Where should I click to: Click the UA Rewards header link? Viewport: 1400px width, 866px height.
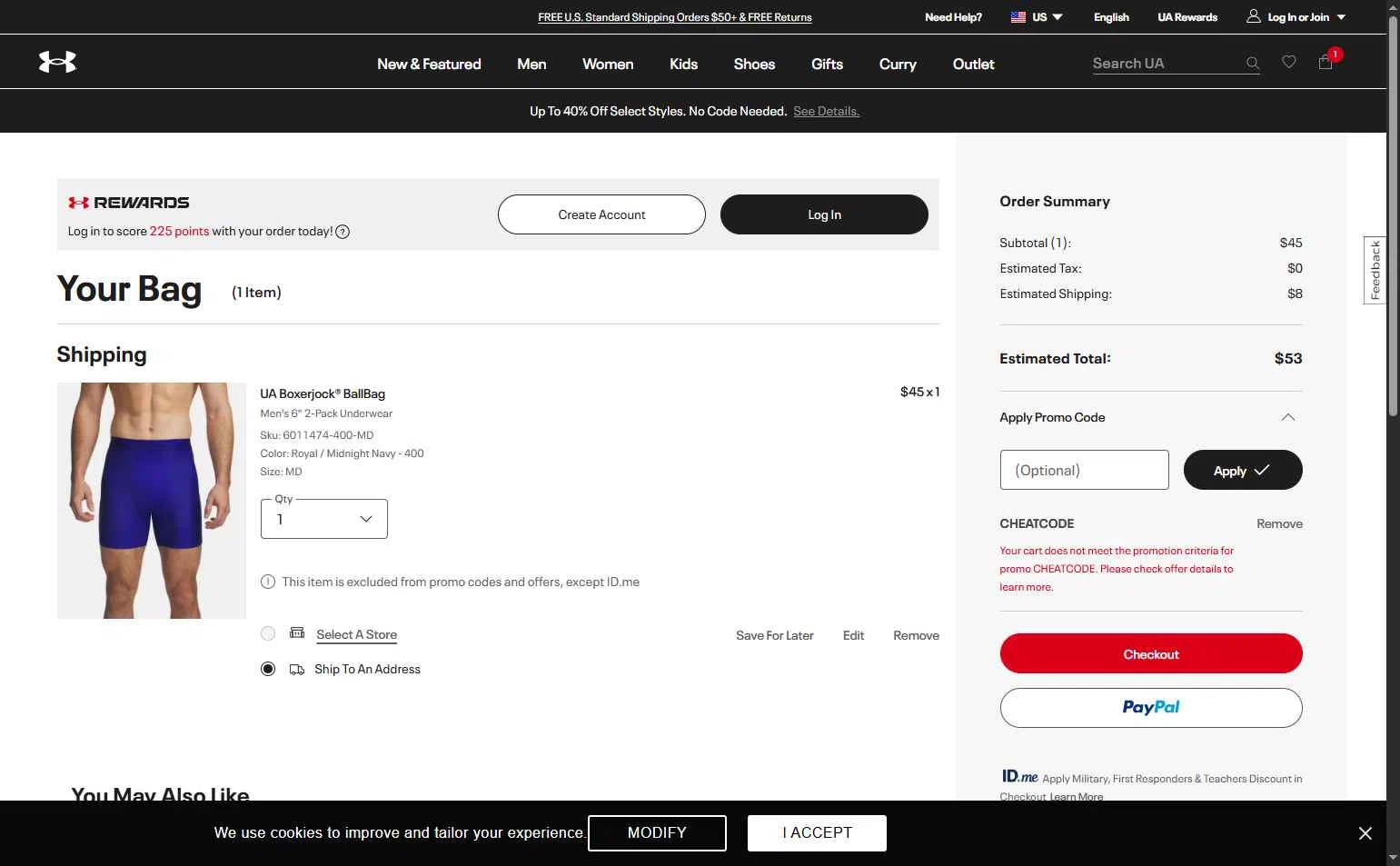pyautogui.click(x=1187, y=17)
